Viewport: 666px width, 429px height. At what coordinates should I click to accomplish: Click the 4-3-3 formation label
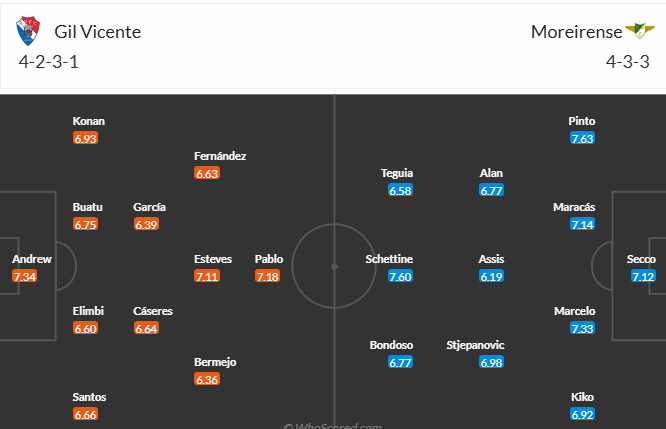coord(628,62)
